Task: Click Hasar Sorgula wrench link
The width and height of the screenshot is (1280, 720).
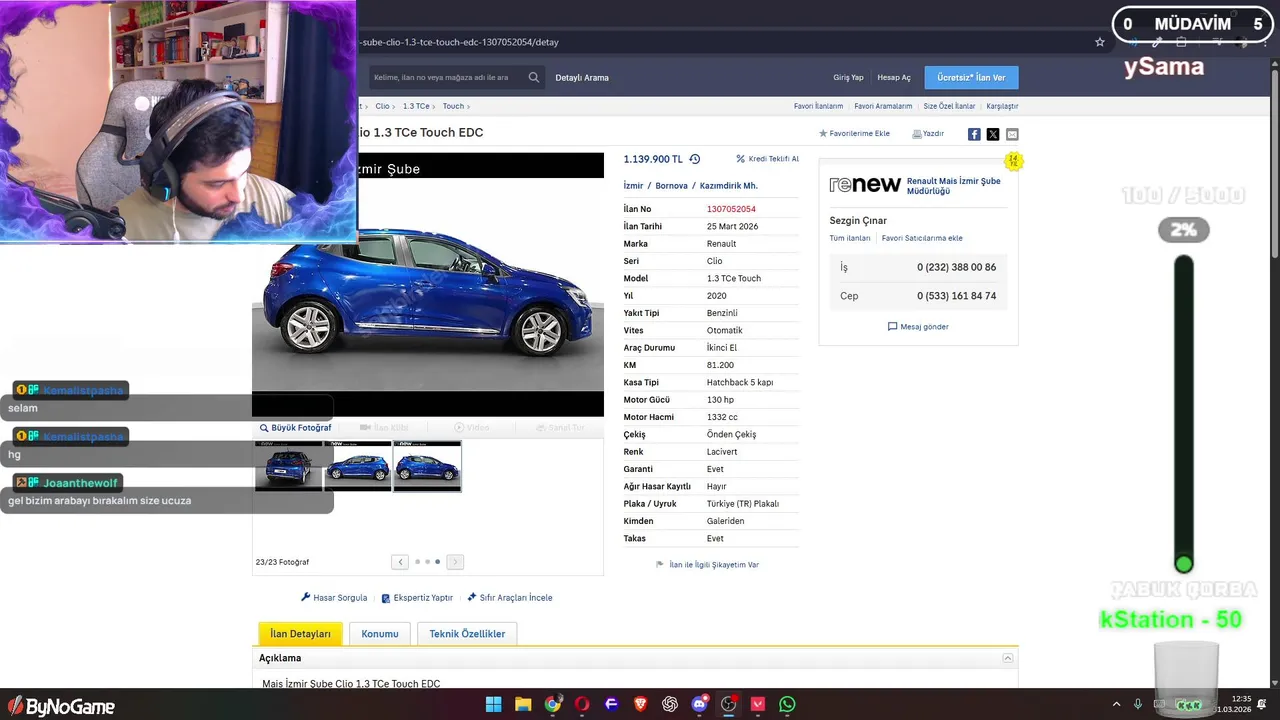Action: pos(334,598)
